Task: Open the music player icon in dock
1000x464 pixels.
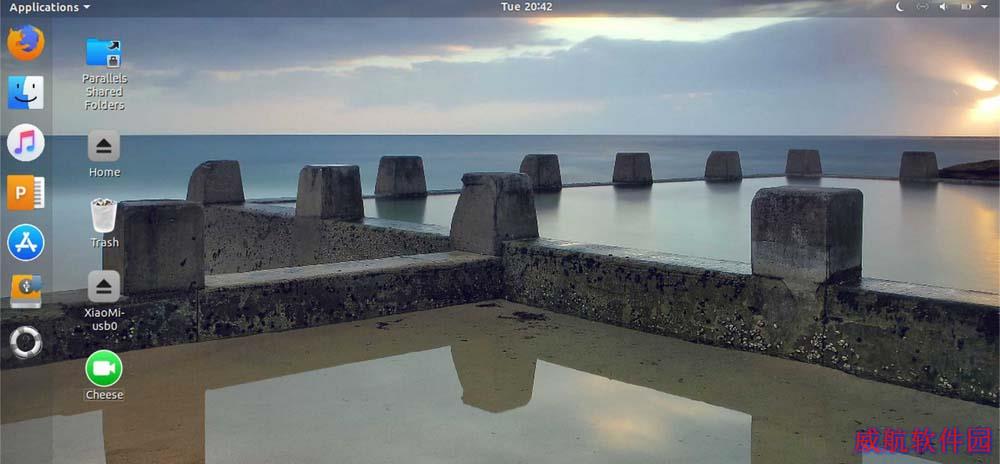Action: tap(26, 142)
